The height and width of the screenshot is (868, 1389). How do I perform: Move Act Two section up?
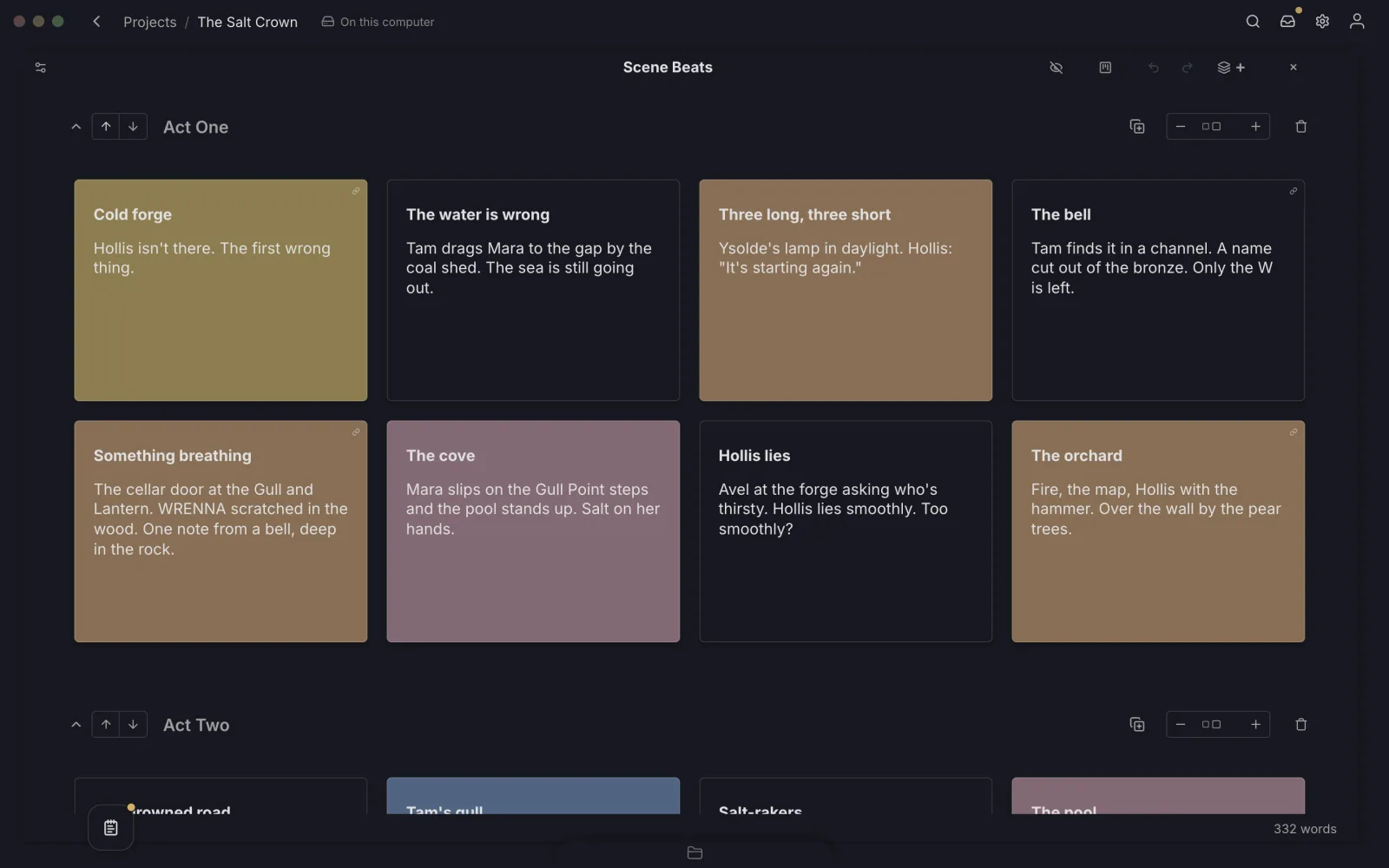point(106,725)
